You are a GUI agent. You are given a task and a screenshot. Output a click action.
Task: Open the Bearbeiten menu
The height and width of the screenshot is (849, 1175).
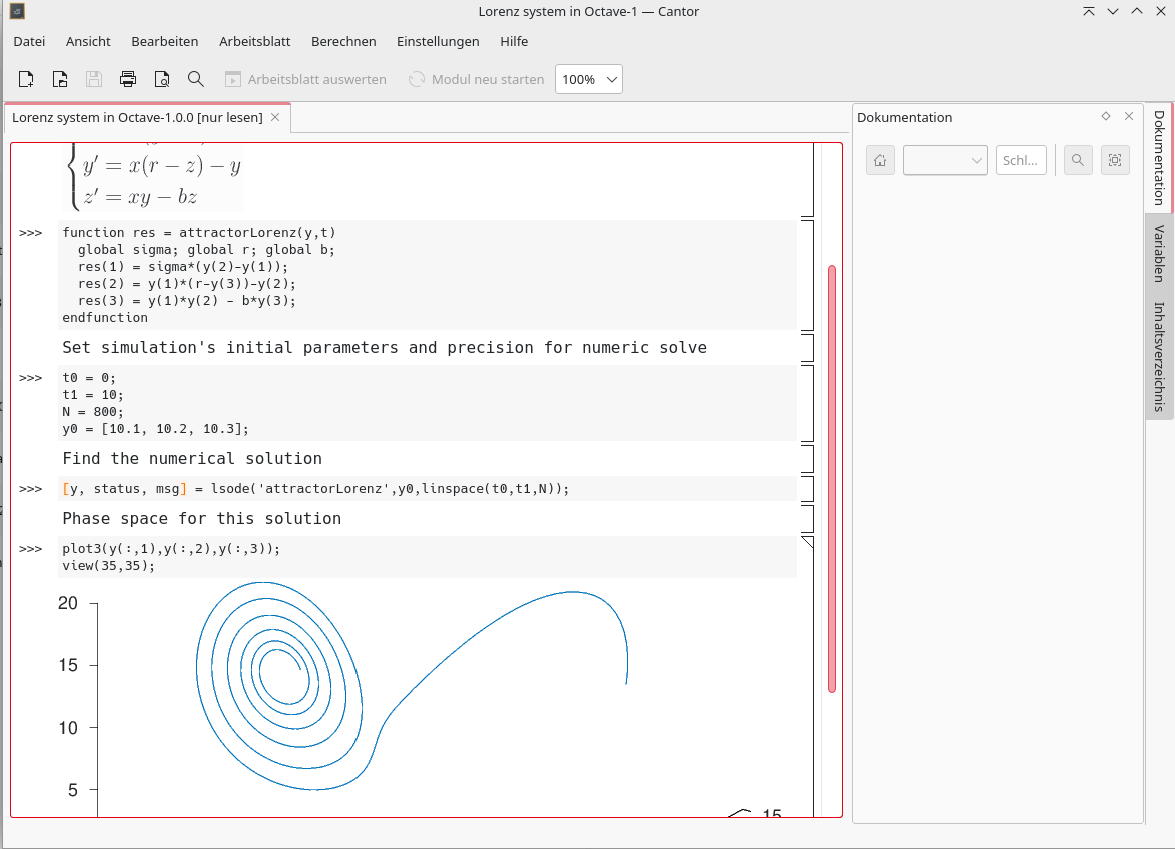point(165,41)
